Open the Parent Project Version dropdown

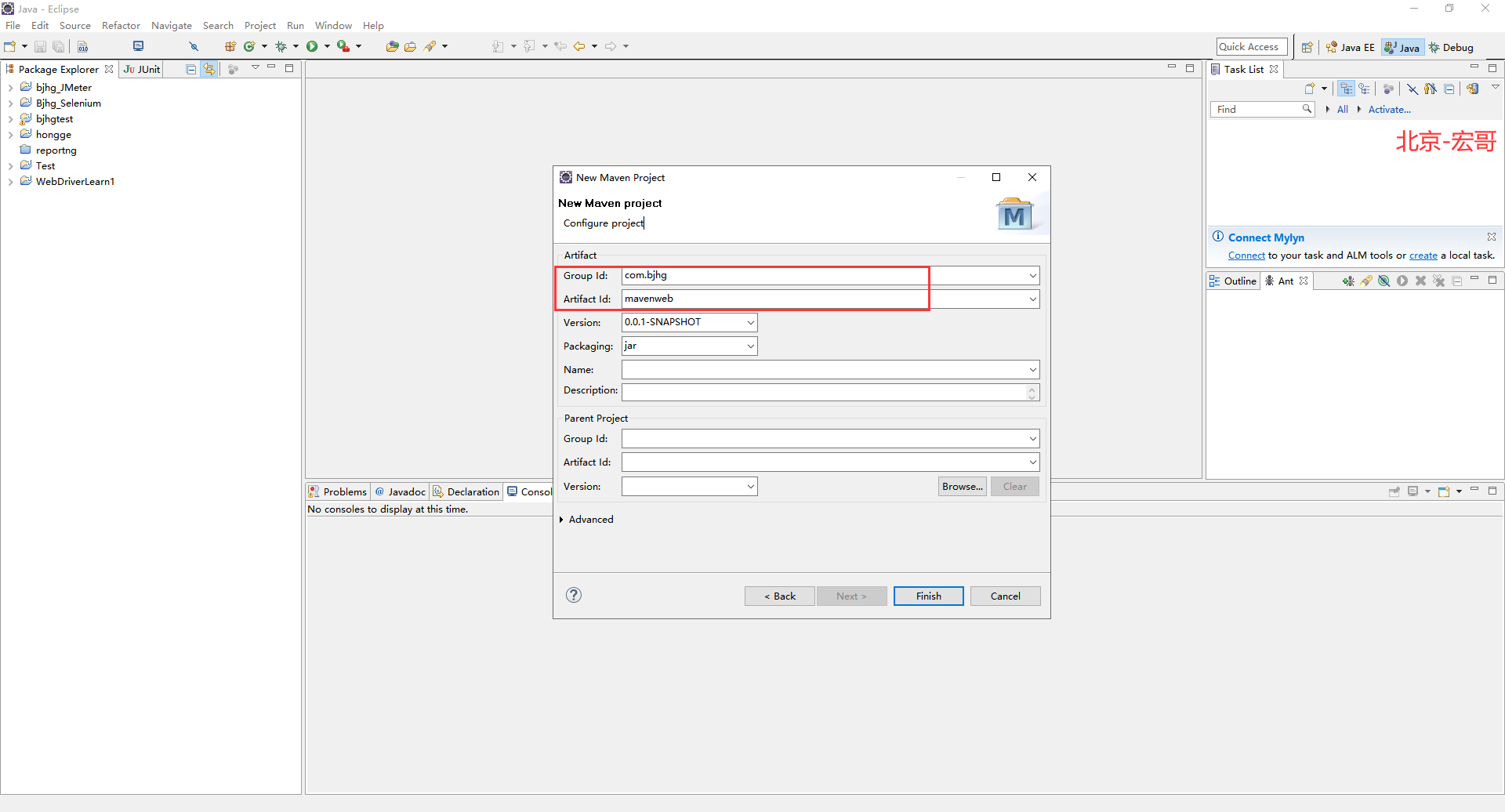750,487
